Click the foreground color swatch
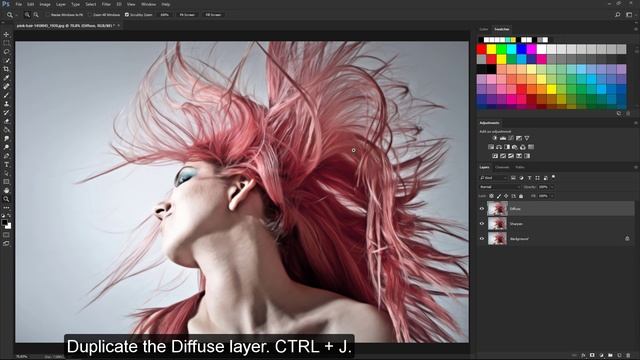This screenshot has width=640, height=360. point(4,222)
